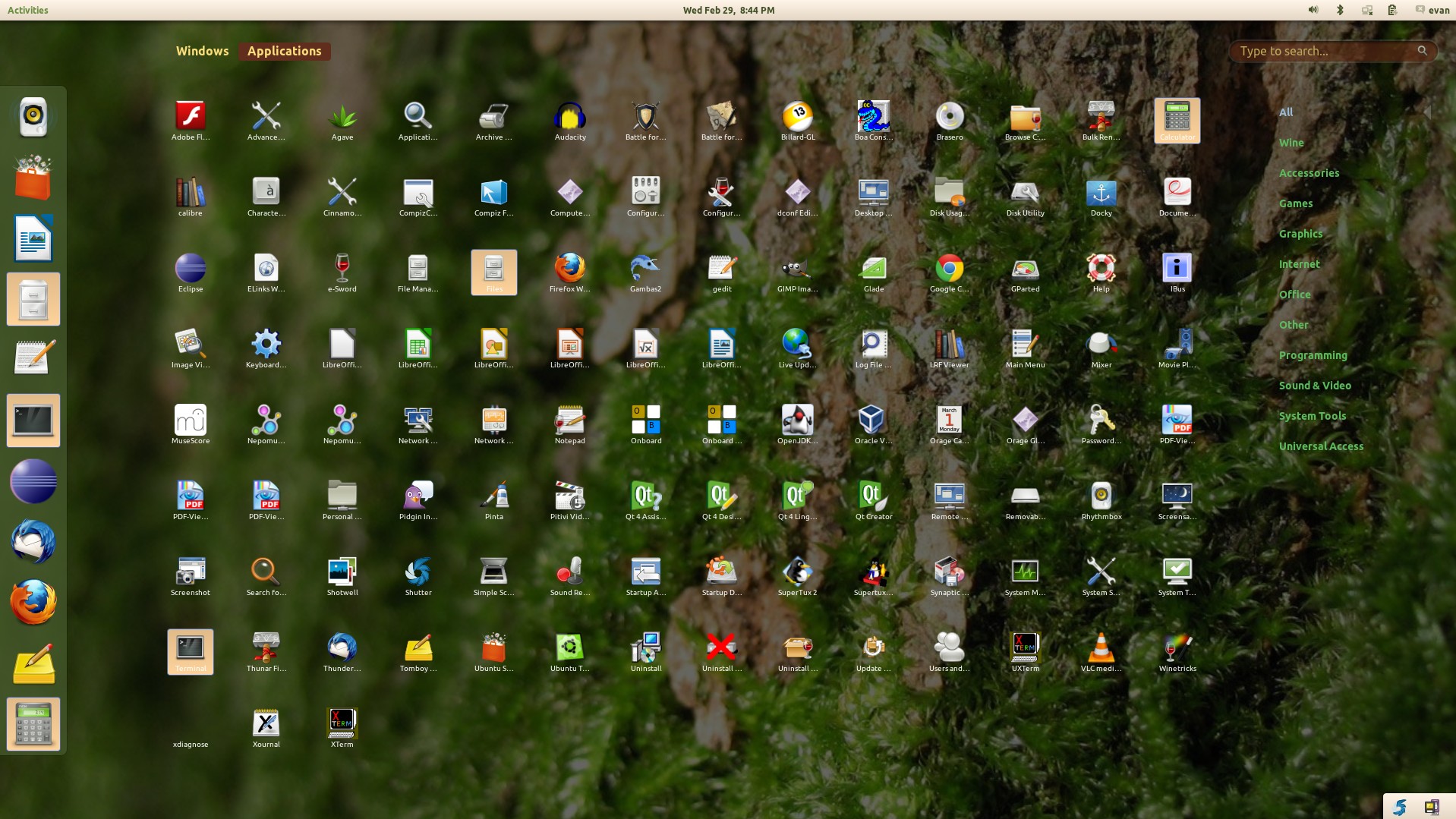Open Glade interface designer

874,272
